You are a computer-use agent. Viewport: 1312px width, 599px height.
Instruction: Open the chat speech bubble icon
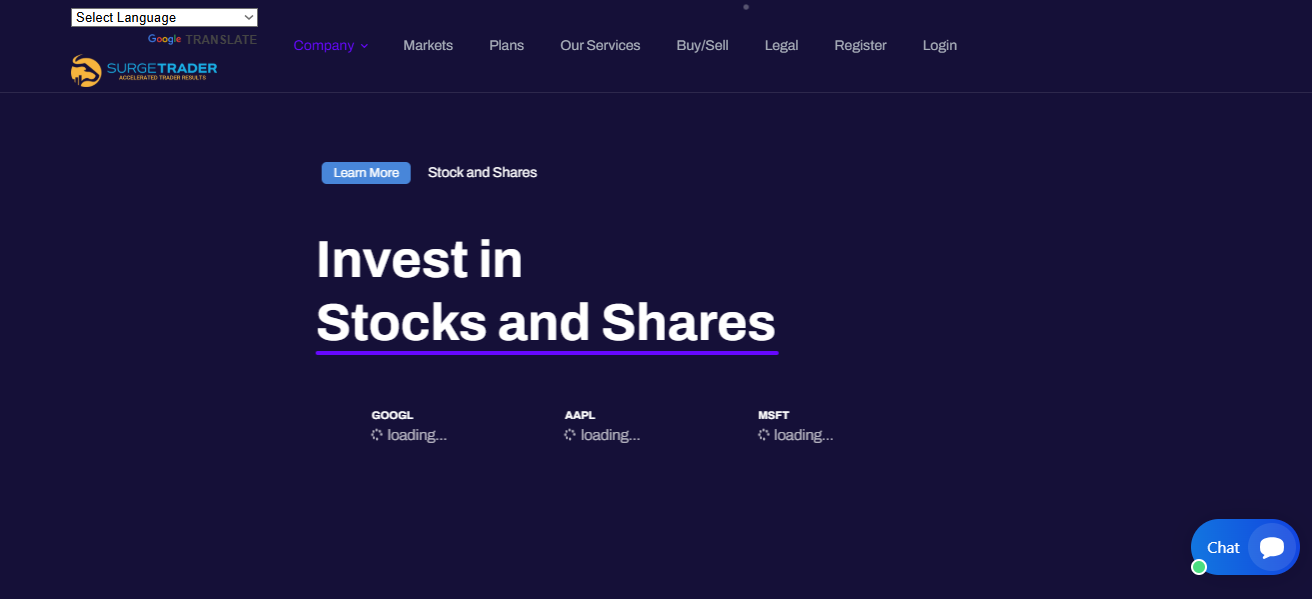click(x=1271, y=547)
